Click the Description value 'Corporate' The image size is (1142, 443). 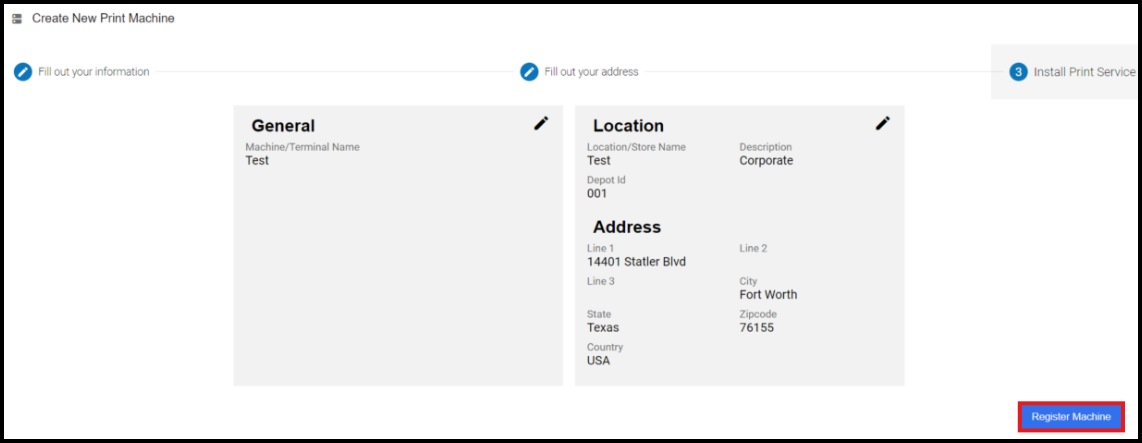pos(766,161)
